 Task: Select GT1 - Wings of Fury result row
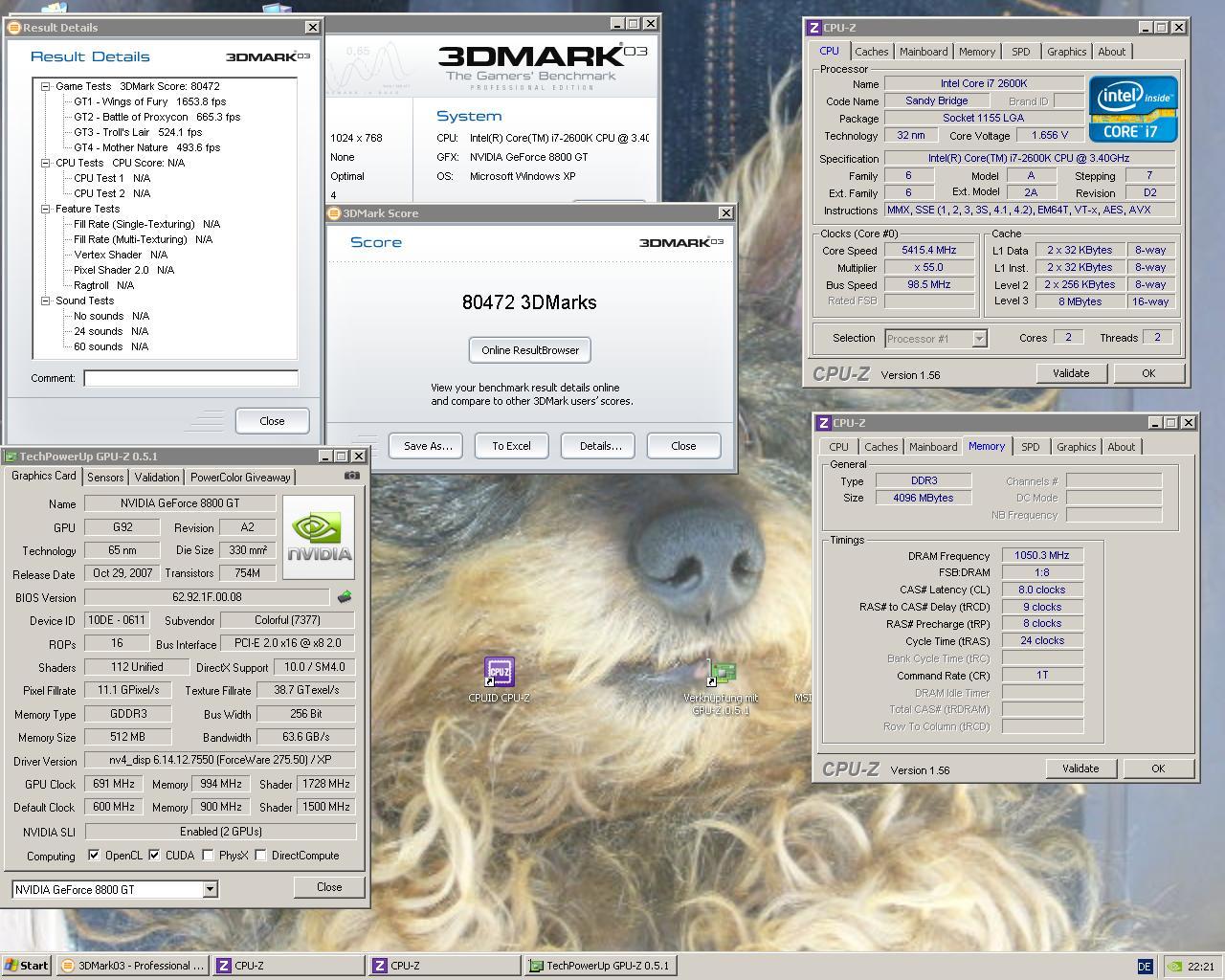click(149, 101)
